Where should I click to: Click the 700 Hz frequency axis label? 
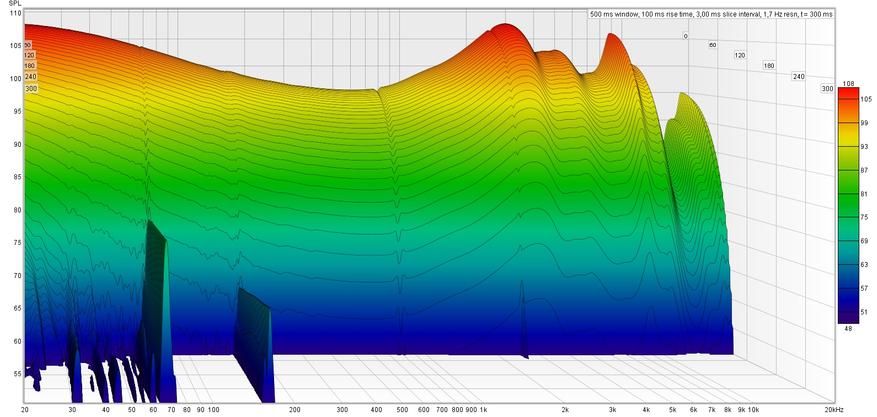coord(442,410)
